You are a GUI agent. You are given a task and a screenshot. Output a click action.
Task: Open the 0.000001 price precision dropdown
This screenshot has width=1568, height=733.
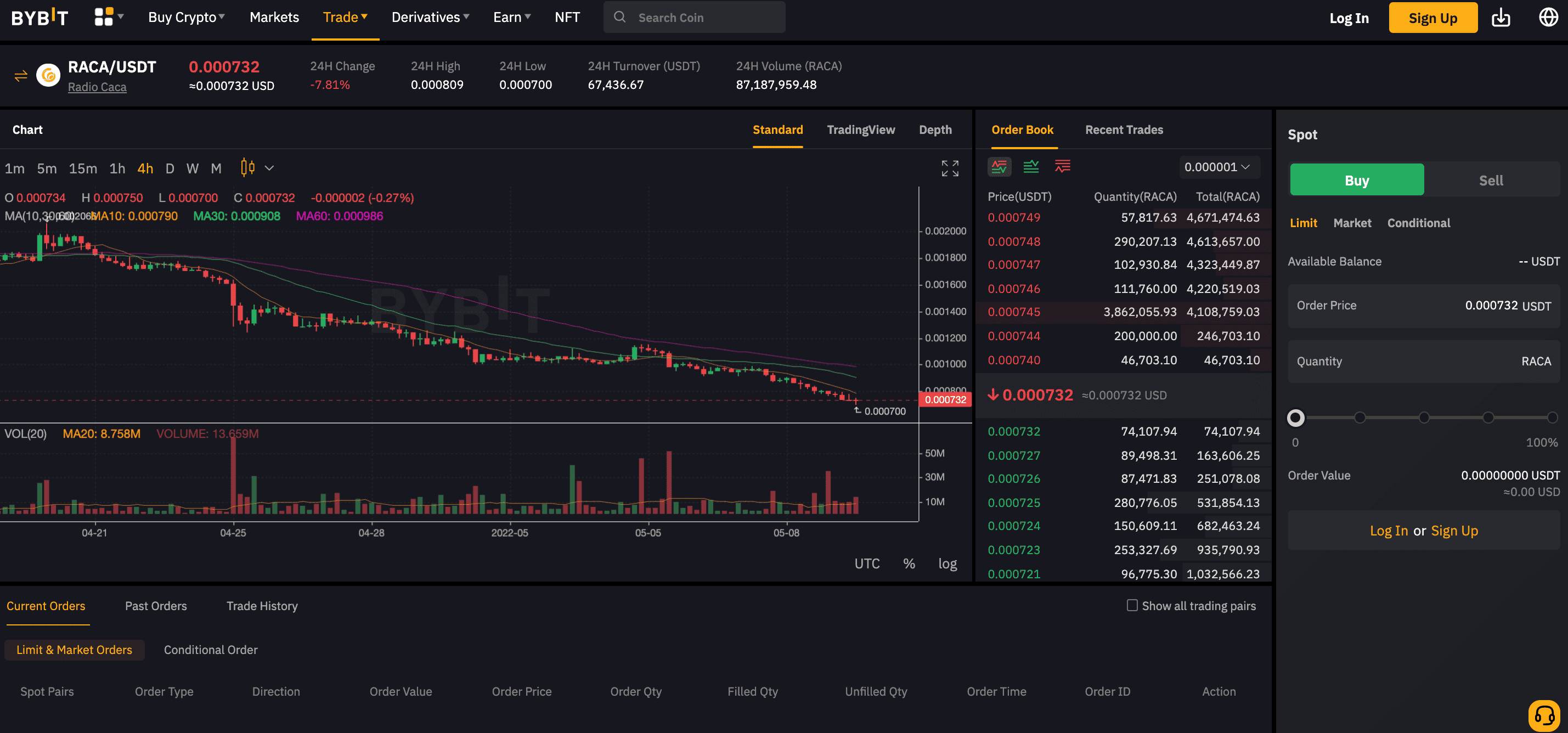point(1217,167)
